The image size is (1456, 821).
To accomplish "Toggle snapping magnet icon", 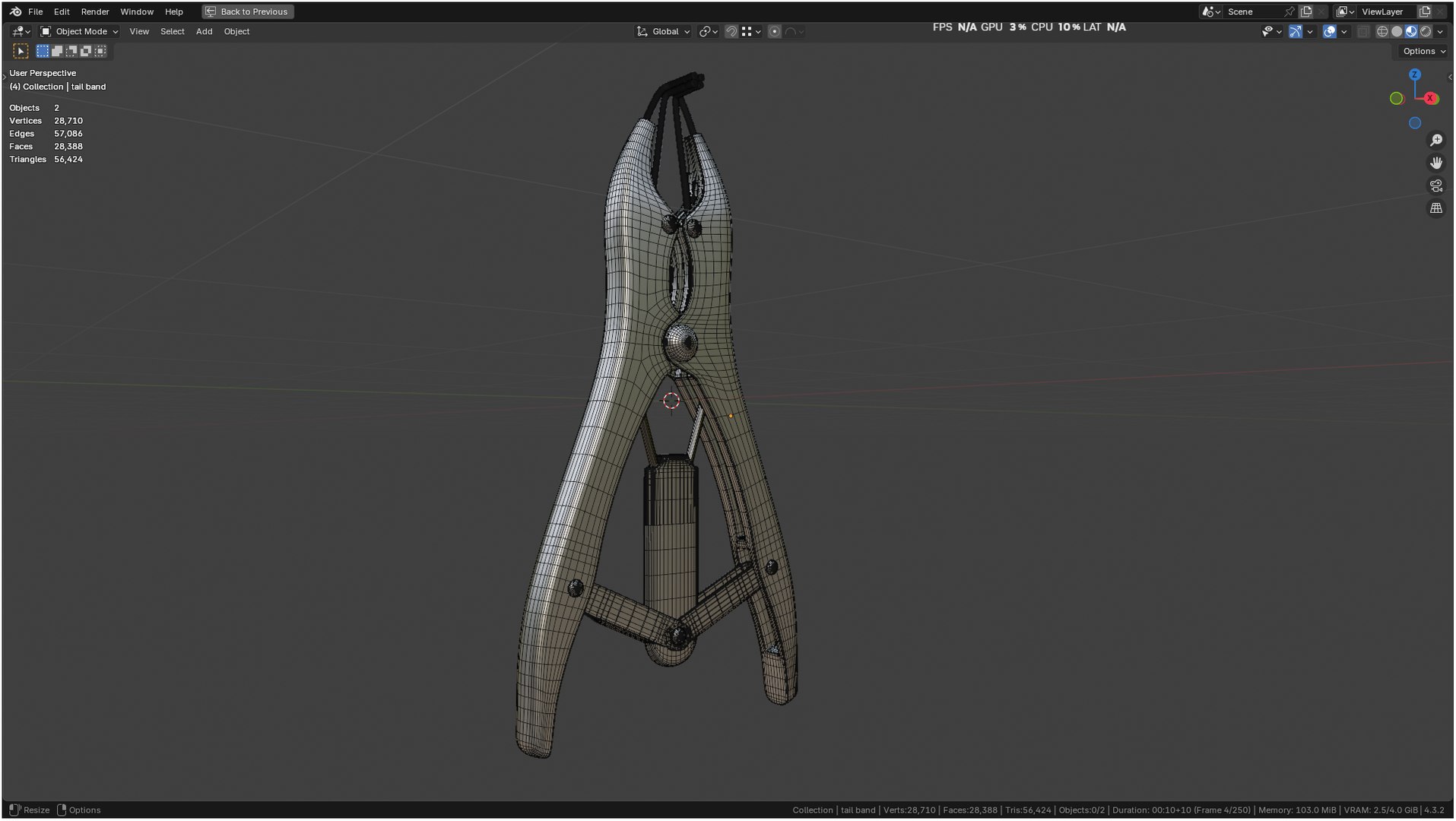I will point(731,31).
